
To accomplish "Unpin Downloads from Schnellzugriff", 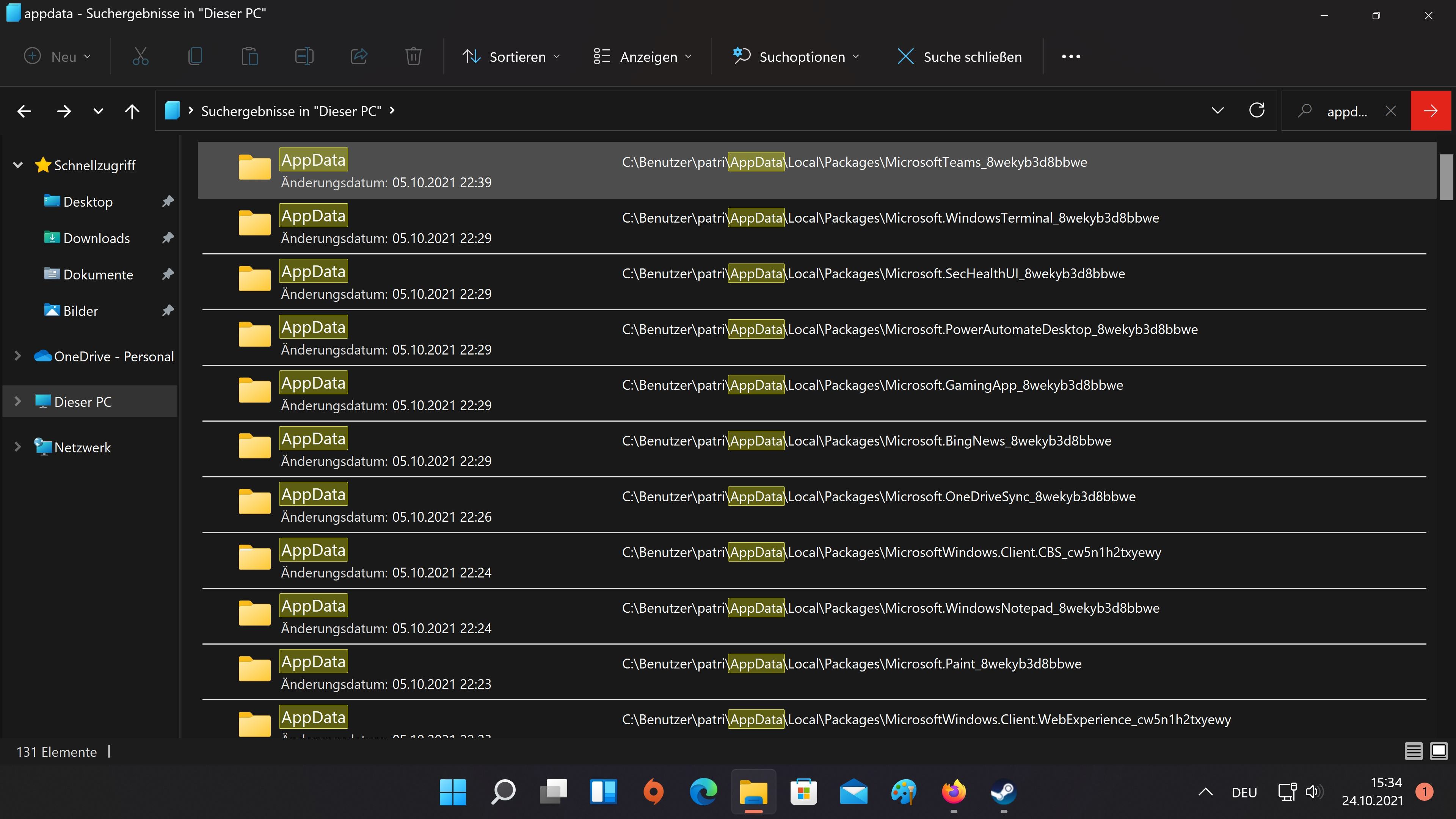I will point(167,238).
